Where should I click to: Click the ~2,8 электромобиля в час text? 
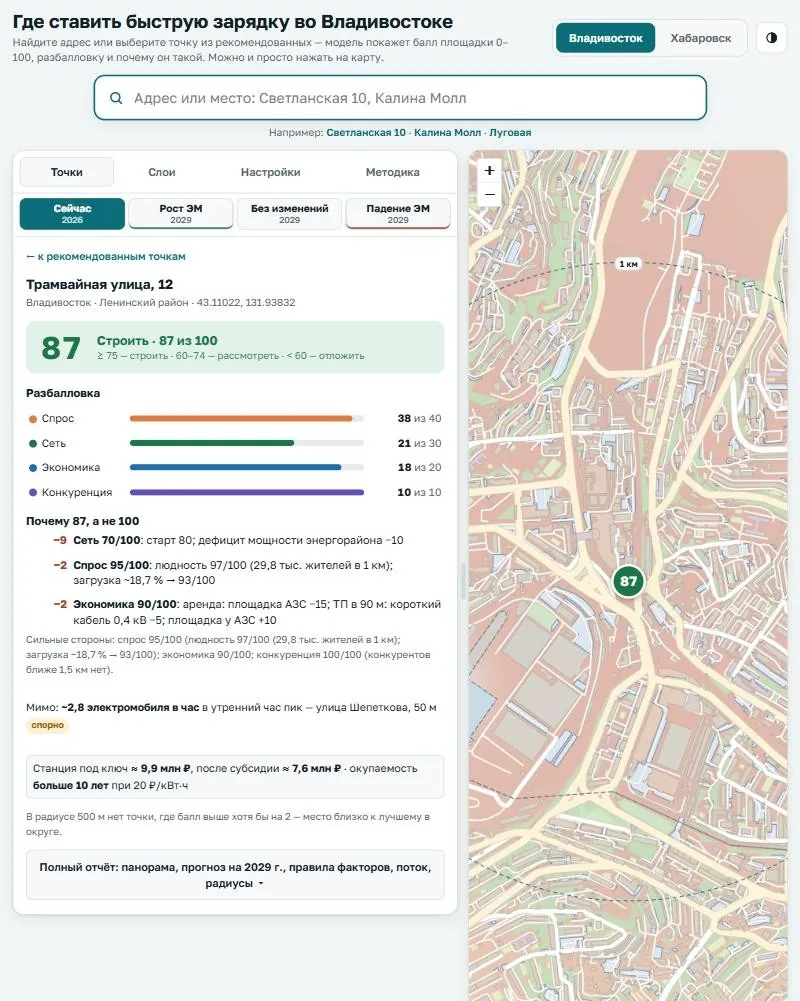pyautogui.click(x=130, y=707)
